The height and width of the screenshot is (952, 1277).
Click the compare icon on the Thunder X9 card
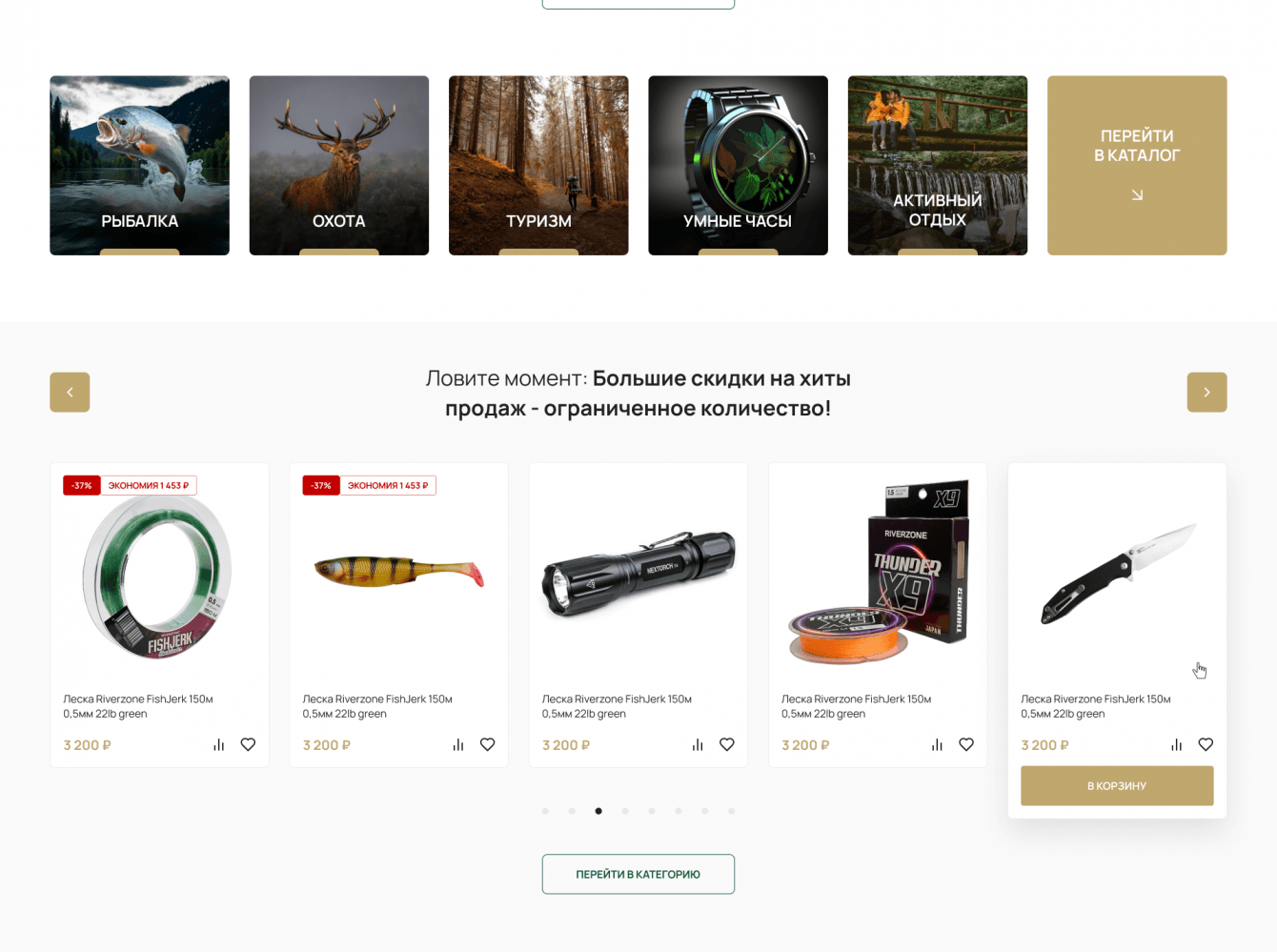pos(937,744)
